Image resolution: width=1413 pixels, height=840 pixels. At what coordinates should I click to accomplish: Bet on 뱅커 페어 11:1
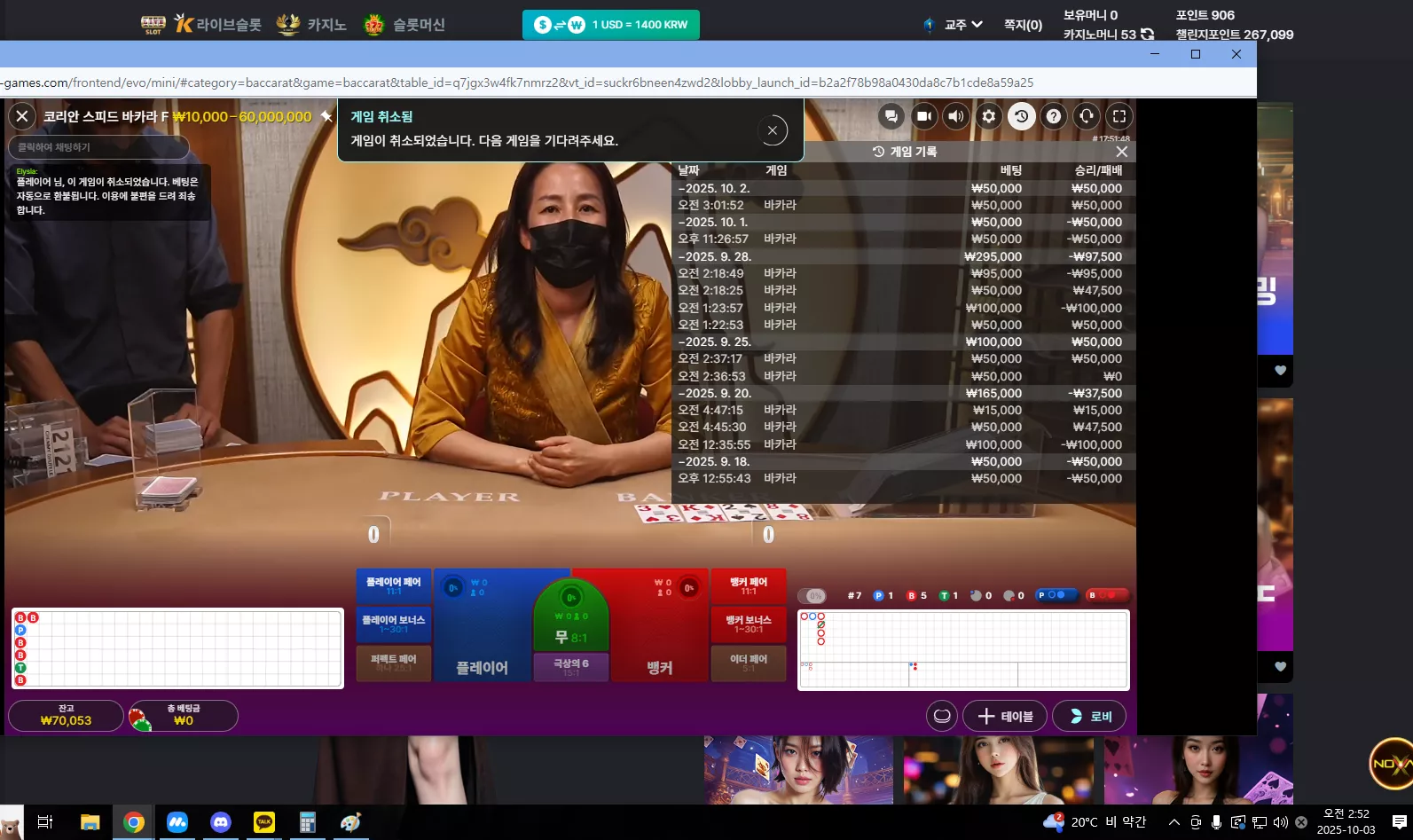tap(749, 585)
